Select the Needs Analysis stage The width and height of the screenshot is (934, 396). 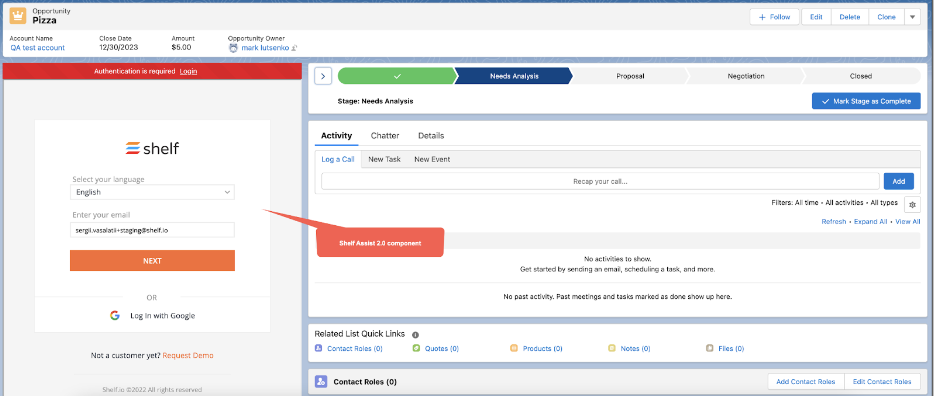513,76
